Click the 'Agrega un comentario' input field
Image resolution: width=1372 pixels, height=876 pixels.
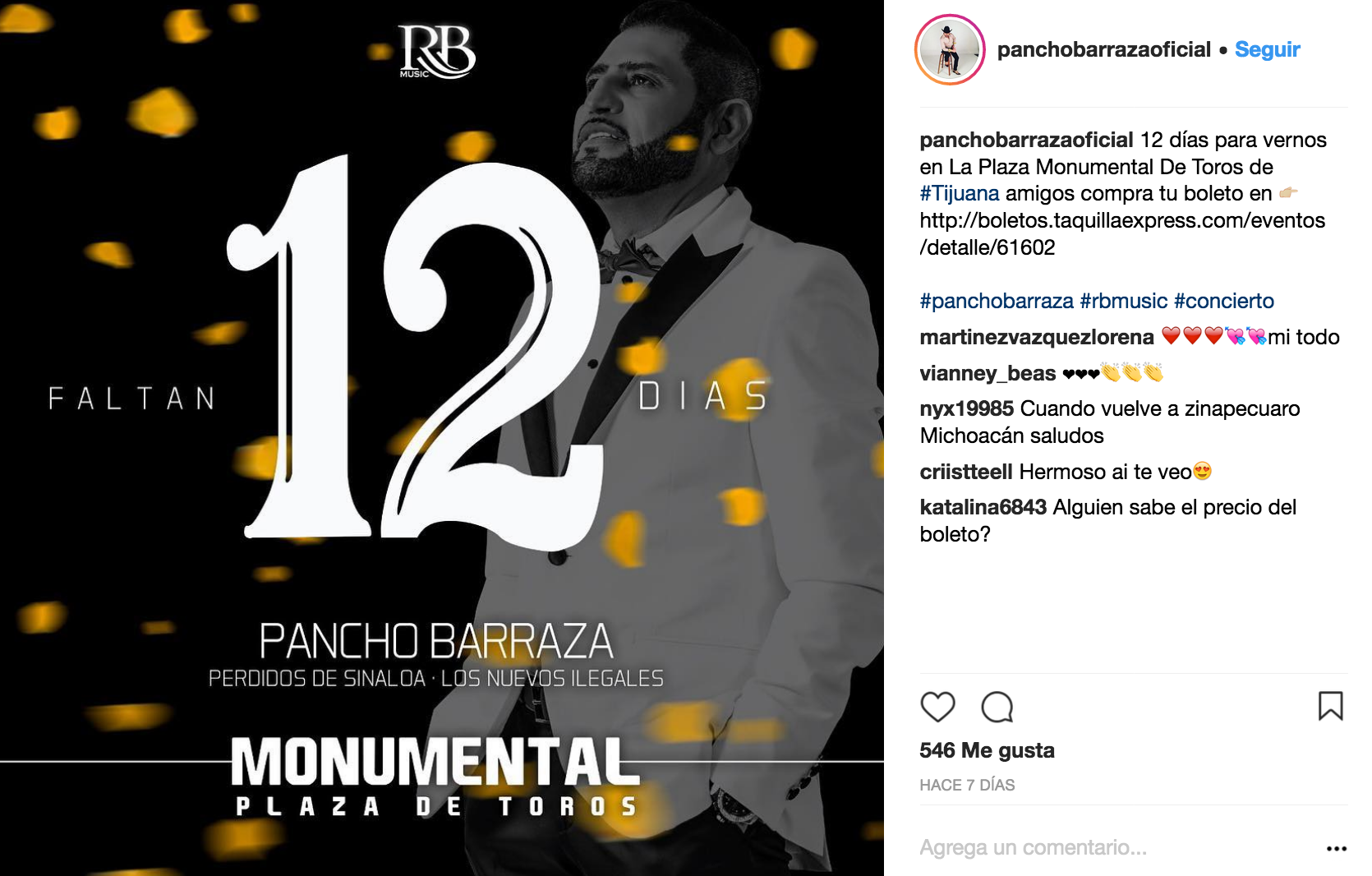pyautogui.click(x=1117, y=847)
